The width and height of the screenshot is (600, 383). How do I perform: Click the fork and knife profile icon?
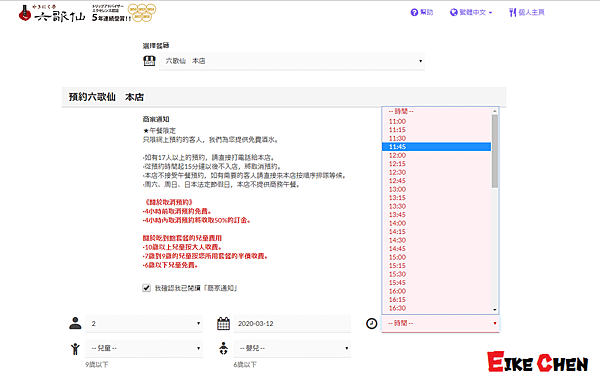pyautogui.click(x=512, y=13)
